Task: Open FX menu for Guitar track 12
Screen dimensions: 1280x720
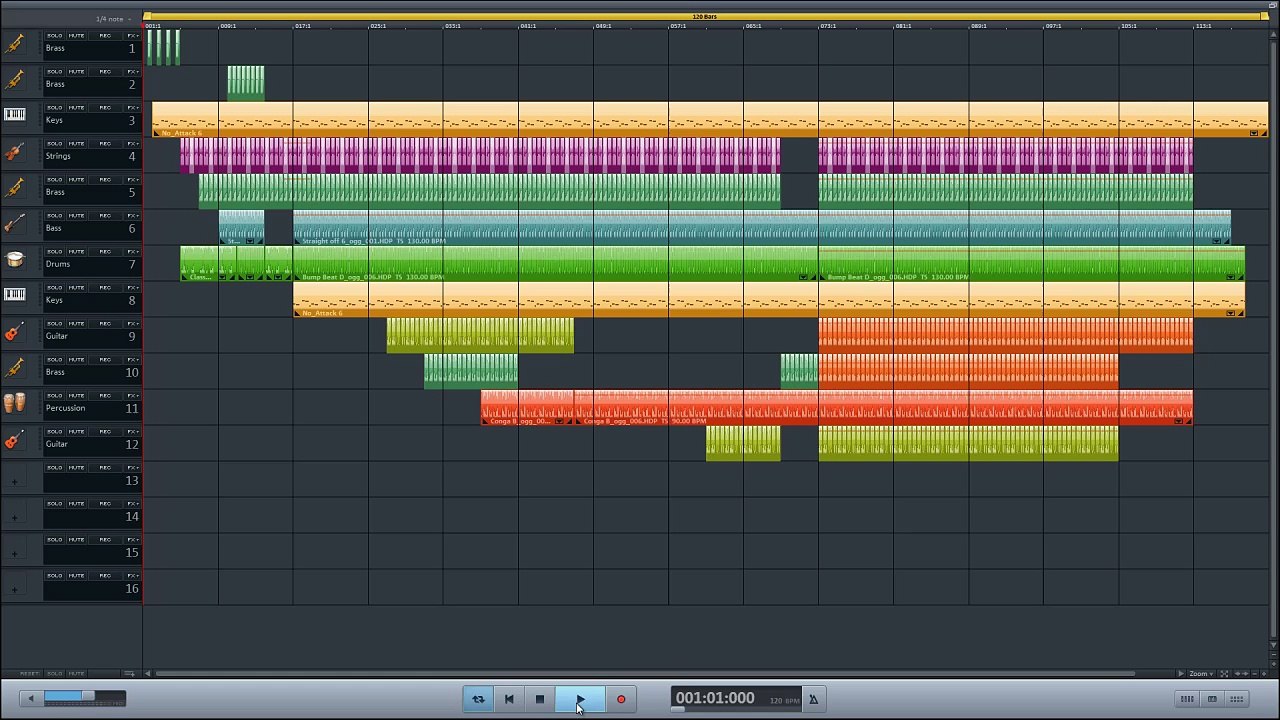Action: 132,432
